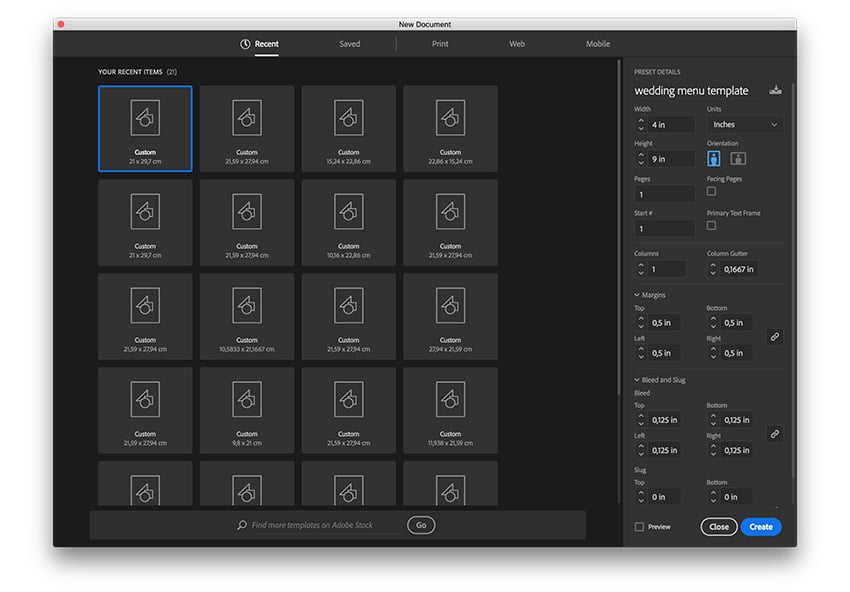Image resolution: width=850 pixels, height=592 pixels.
Task: Click the Slug Top stepper arrows
Action: click(x=641, y=497)
